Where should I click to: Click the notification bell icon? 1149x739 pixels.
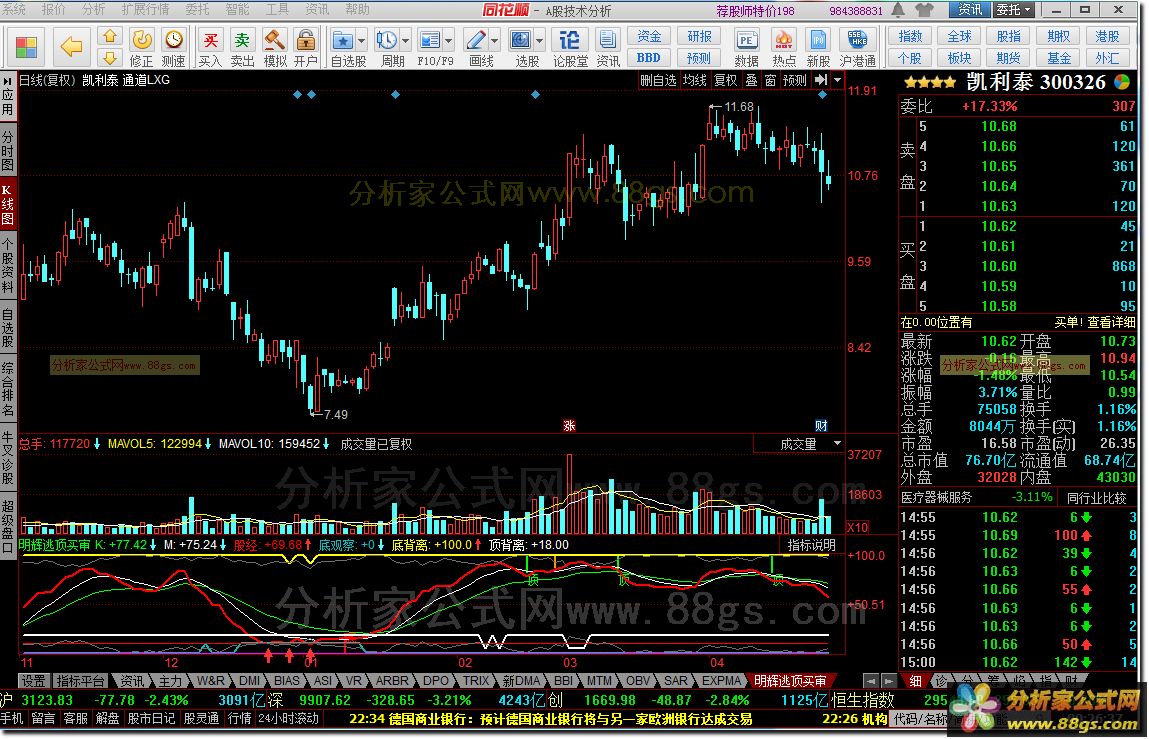point(898,10)
